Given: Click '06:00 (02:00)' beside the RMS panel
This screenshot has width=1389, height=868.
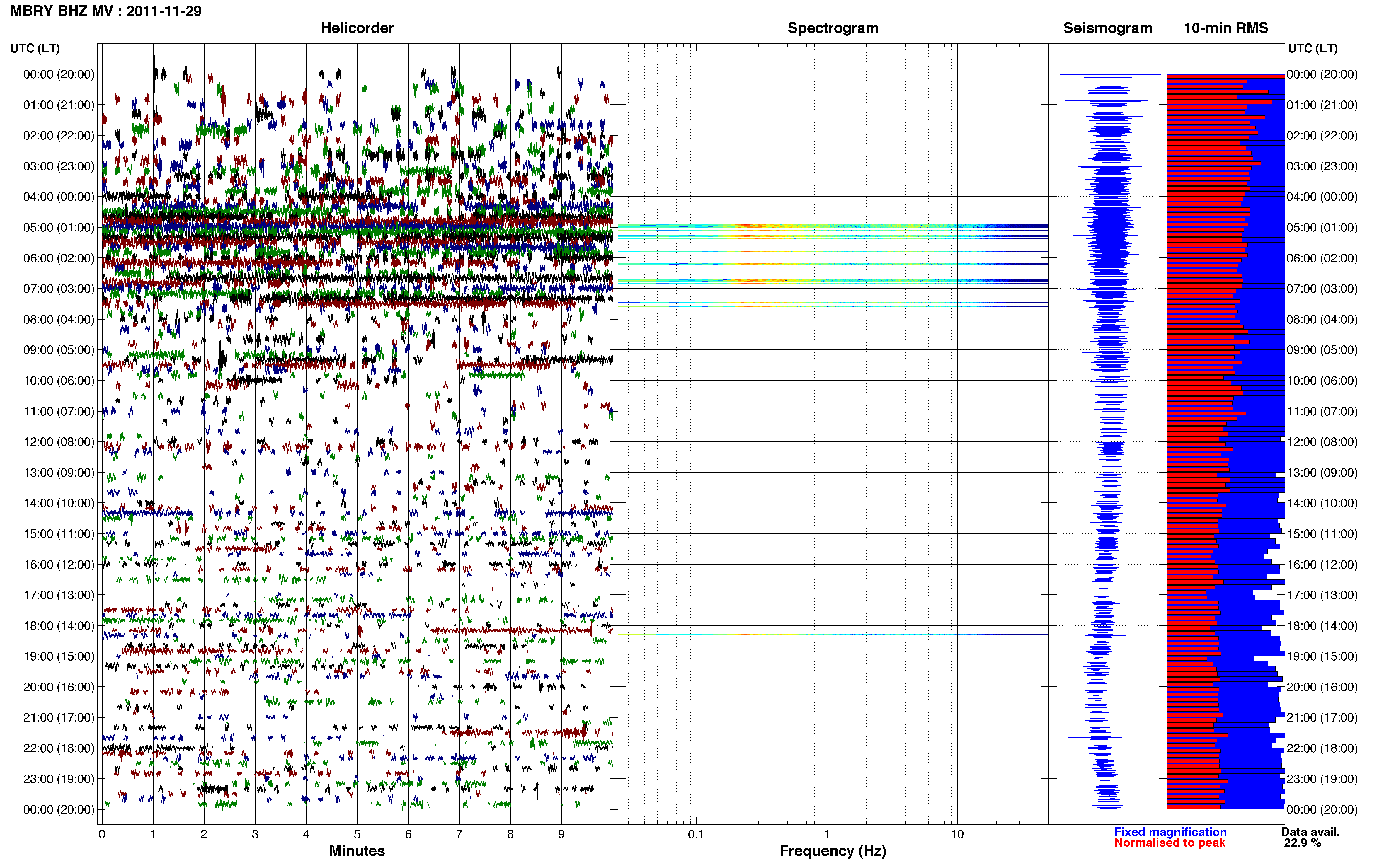Looking at the screenshot, I should (x=1322, y=258).
